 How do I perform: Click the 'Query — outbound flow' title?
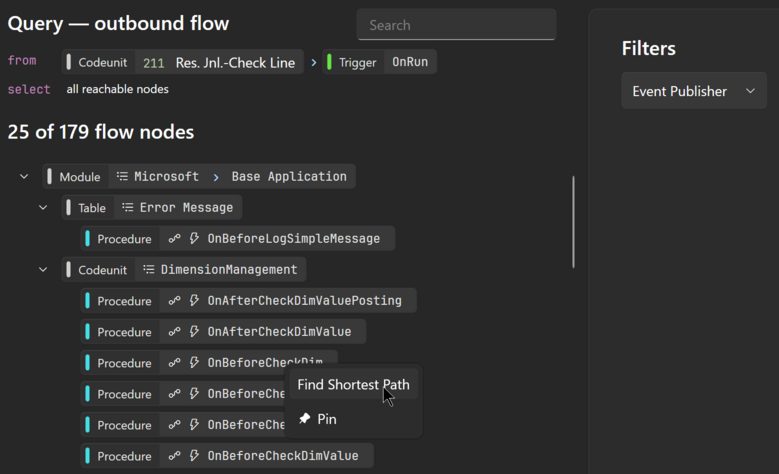point(118,23)
